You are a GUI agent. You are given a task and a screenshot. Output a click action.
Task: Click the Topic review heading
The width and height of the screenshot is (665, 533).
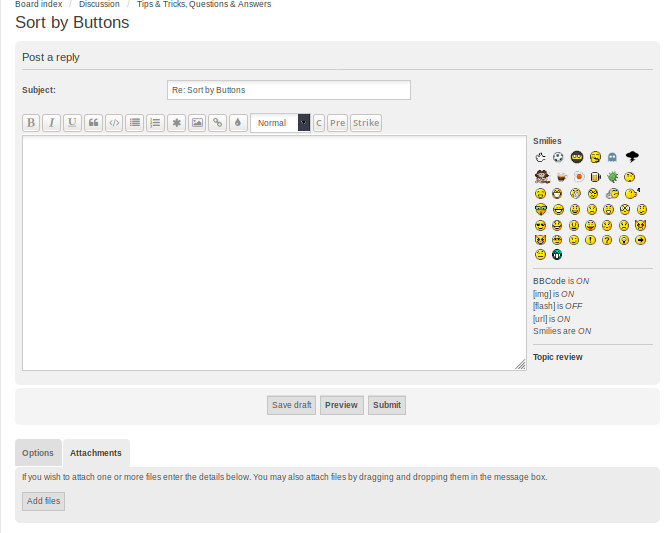(x=558, y=357)
